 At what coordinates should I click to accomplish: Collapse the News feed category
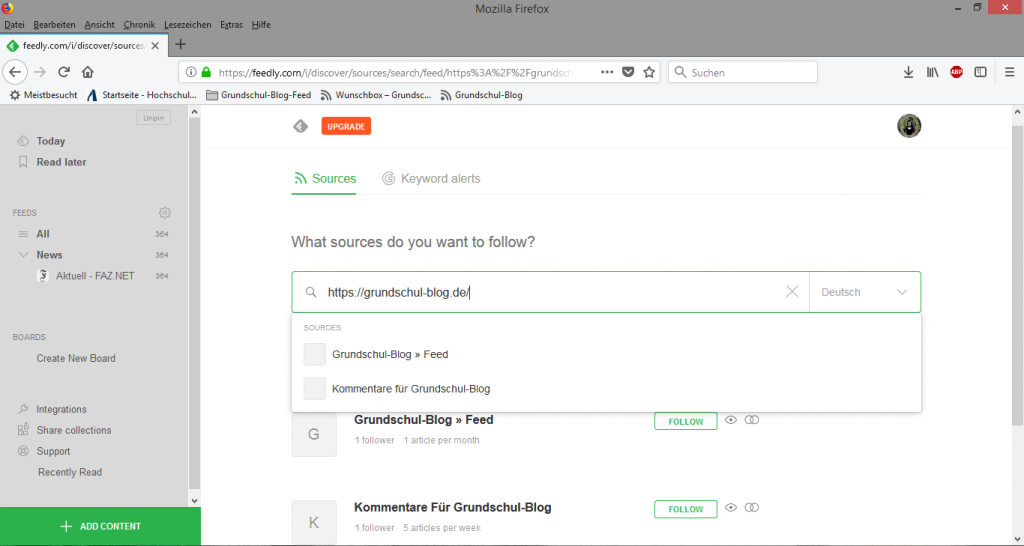[x=24, y=255]
